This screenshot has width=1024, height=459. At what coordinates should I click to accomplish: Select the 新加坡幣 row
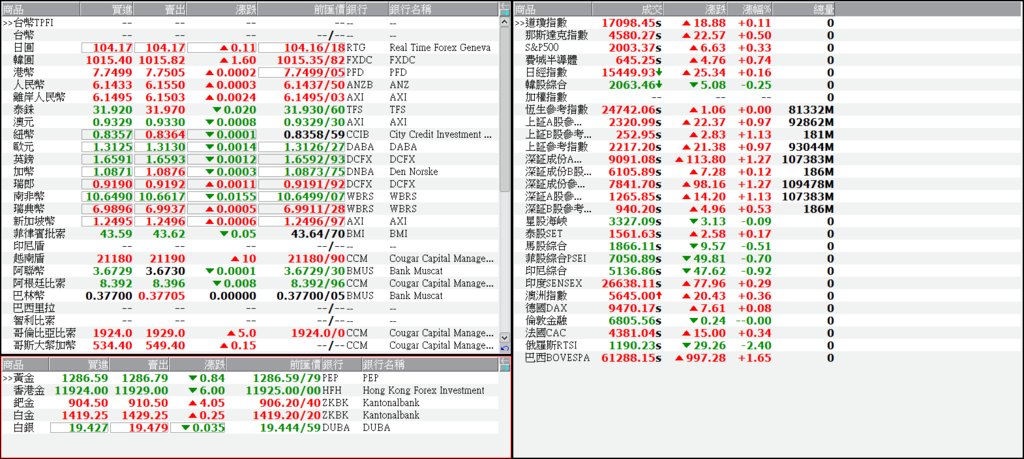pos(249,221)
